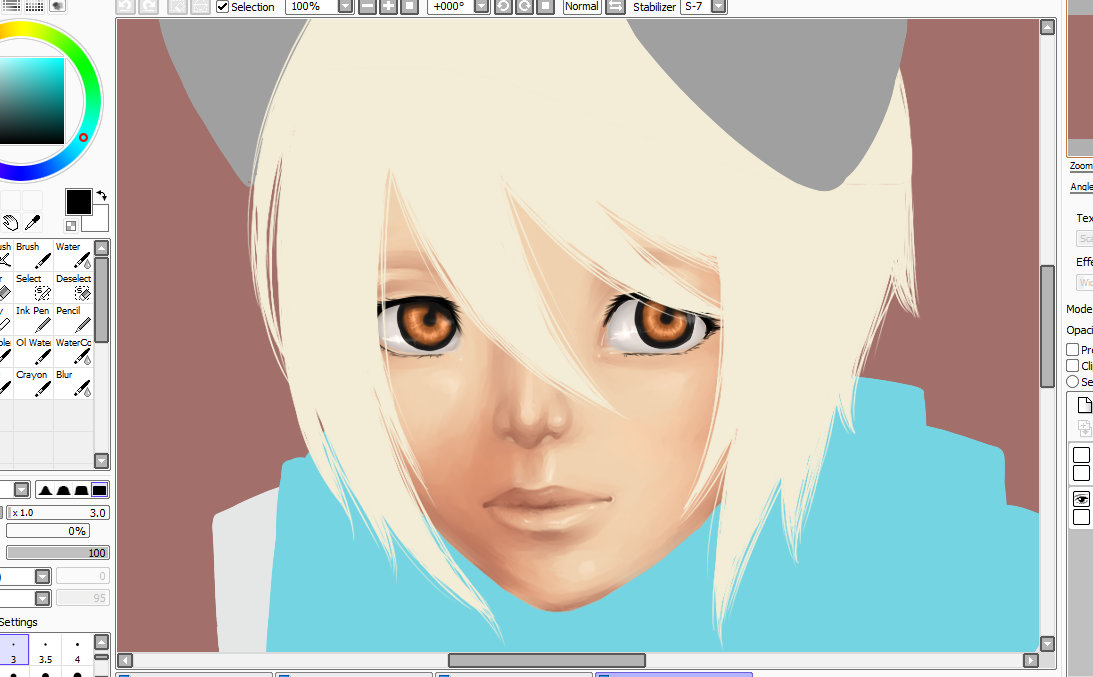
Task: Flip the canvas view horizontally
Action: tap(616, 7)
